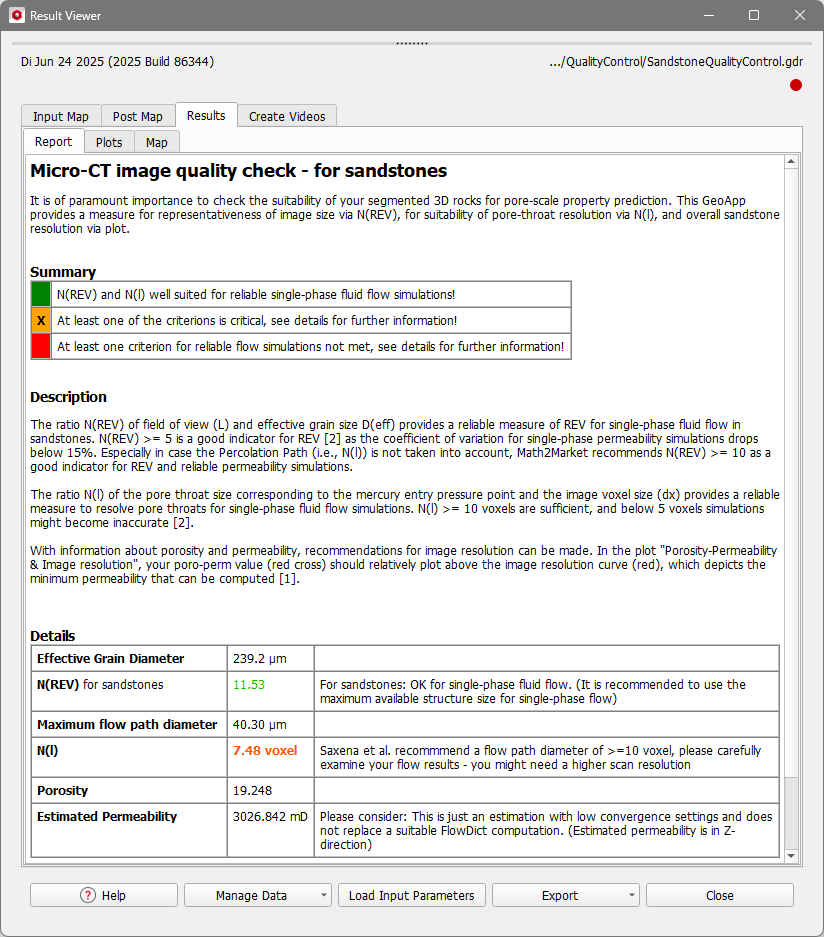Click the red summary status swatch

pyautogui.click(x=41, y=347)
